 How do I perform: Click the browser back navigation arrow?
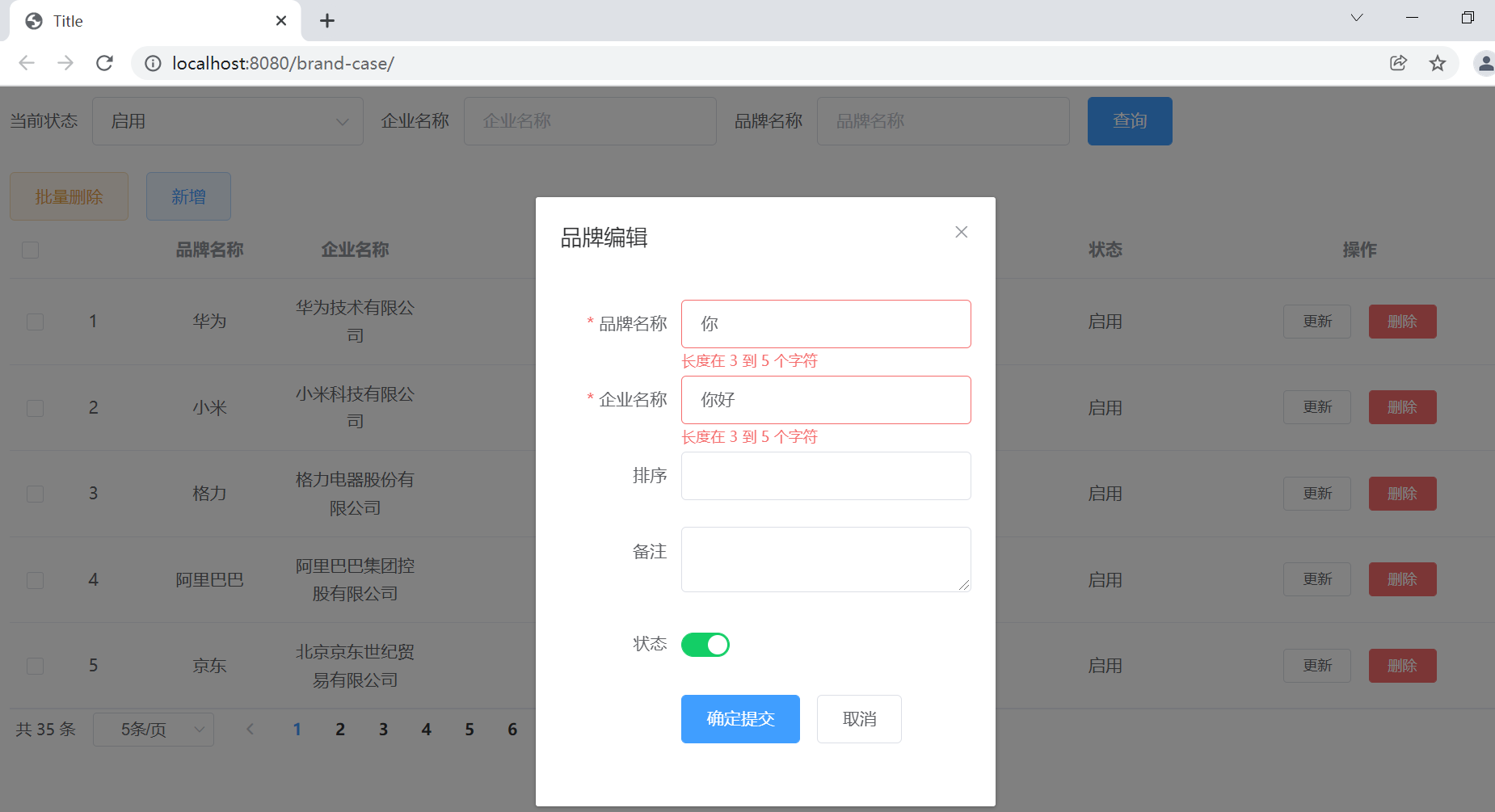coord(27,63)
